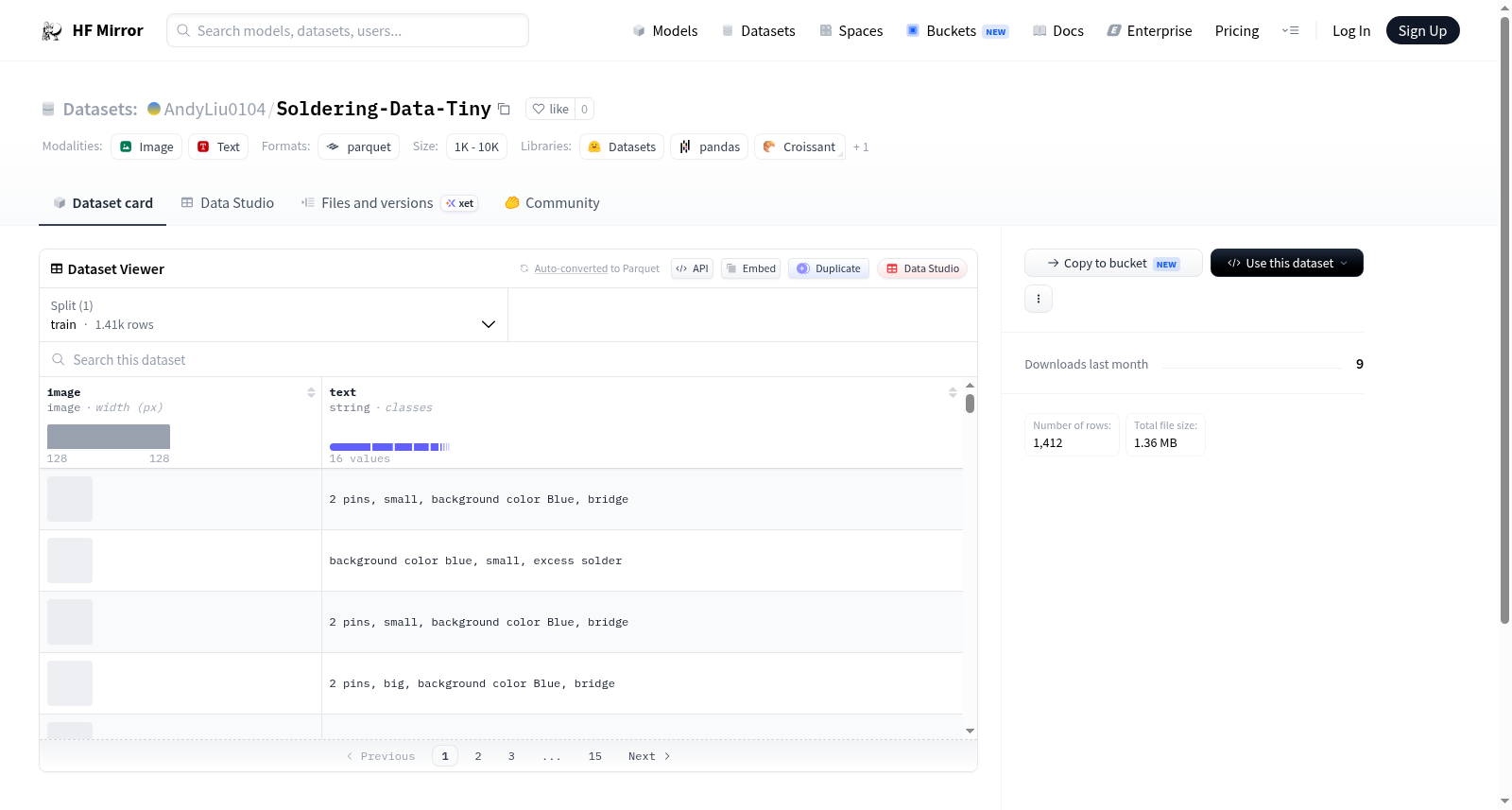Open the Use this dataset dropdown

pos(1287,263)
